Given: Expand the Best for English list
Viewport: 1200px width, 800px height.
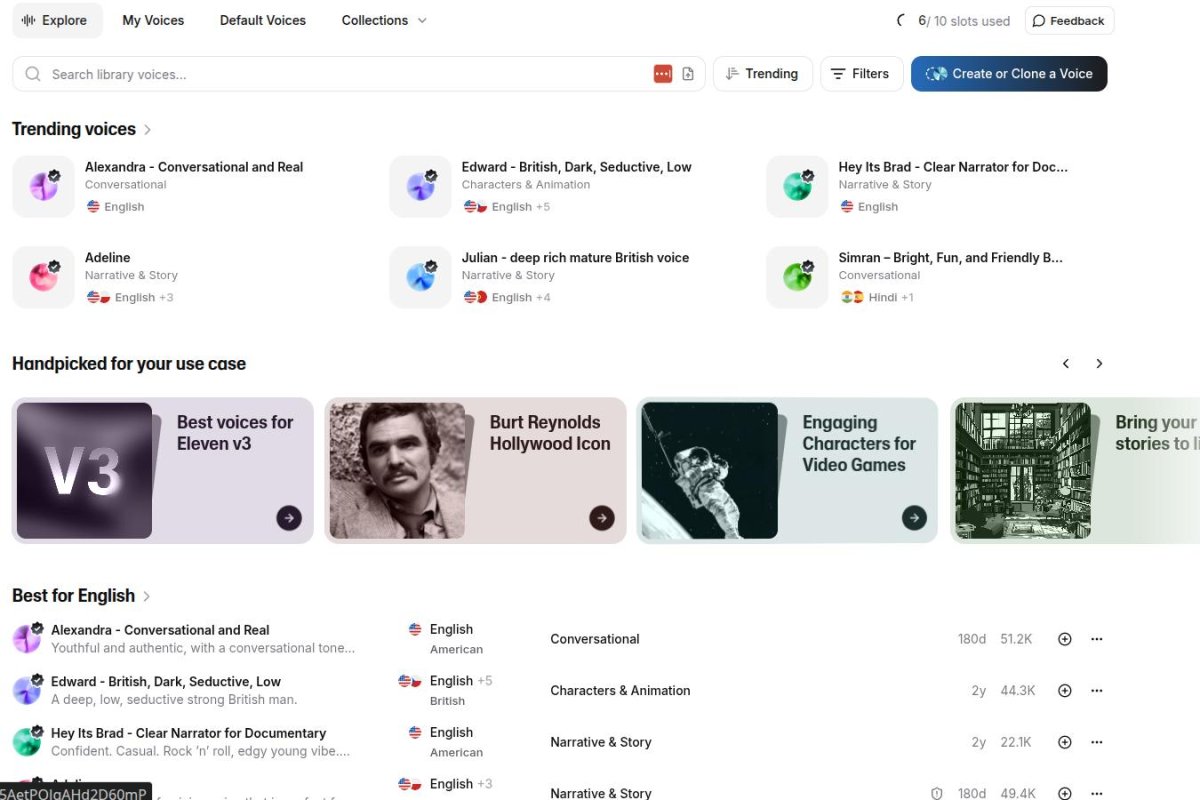Looking at the screenshot, I should point(146,595).
